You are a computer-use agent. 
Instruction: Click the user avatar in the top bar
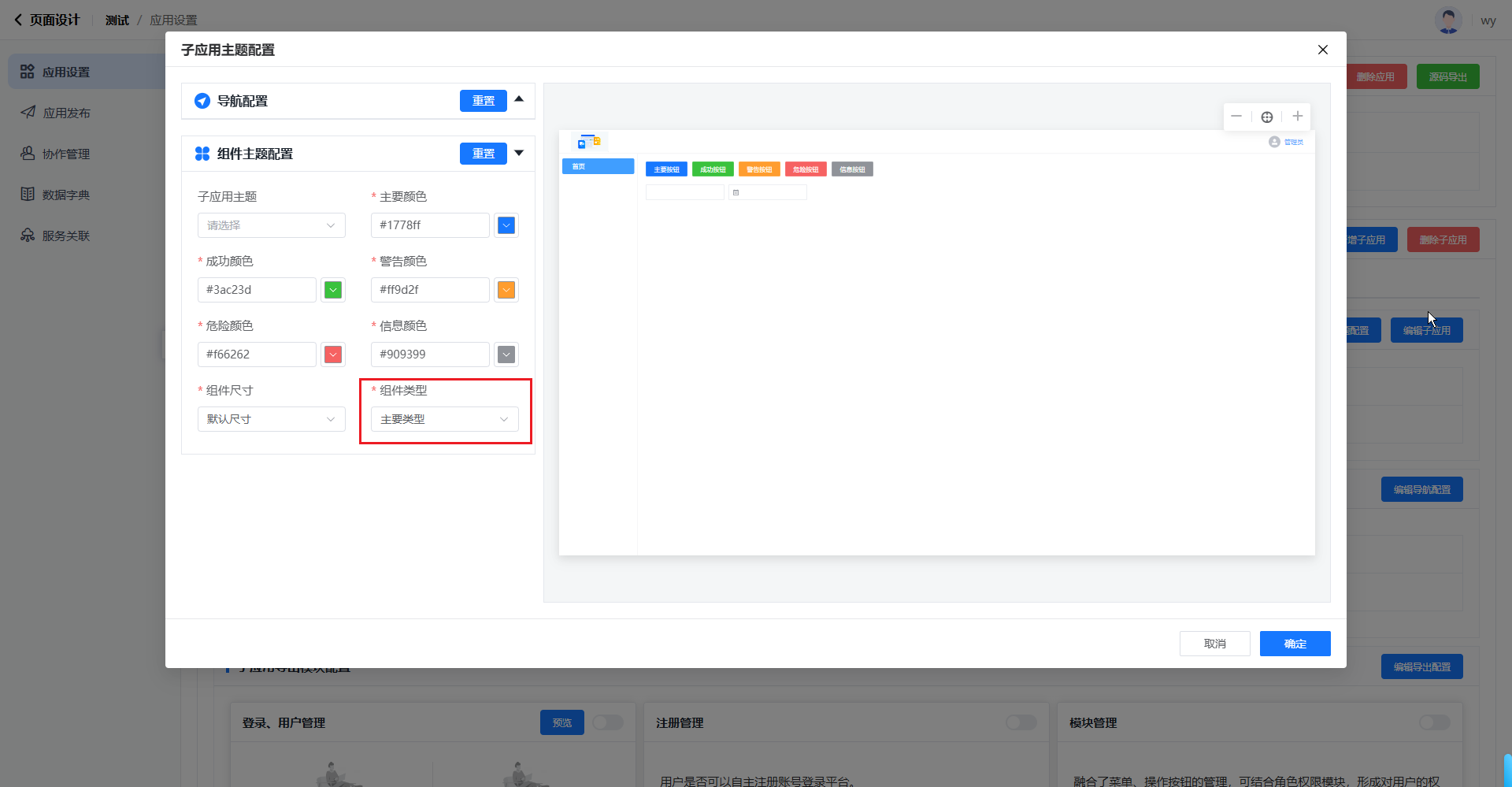point(1447,20)
